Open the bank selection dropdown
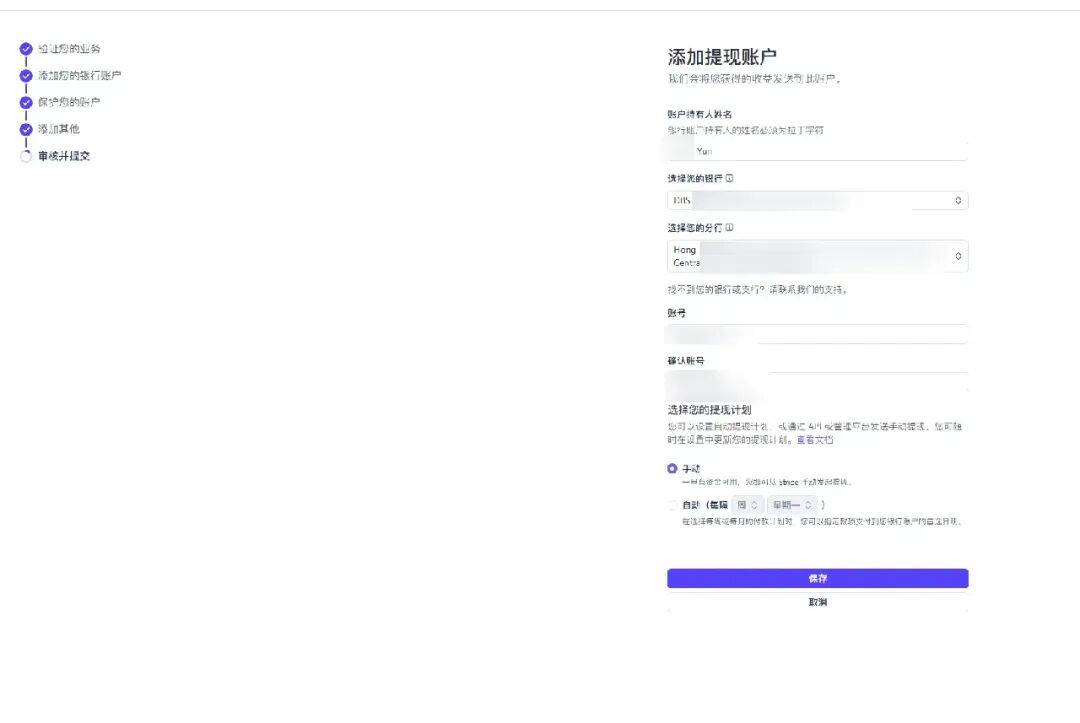Viewport: 1080px width, 723px height. point(818,200)
